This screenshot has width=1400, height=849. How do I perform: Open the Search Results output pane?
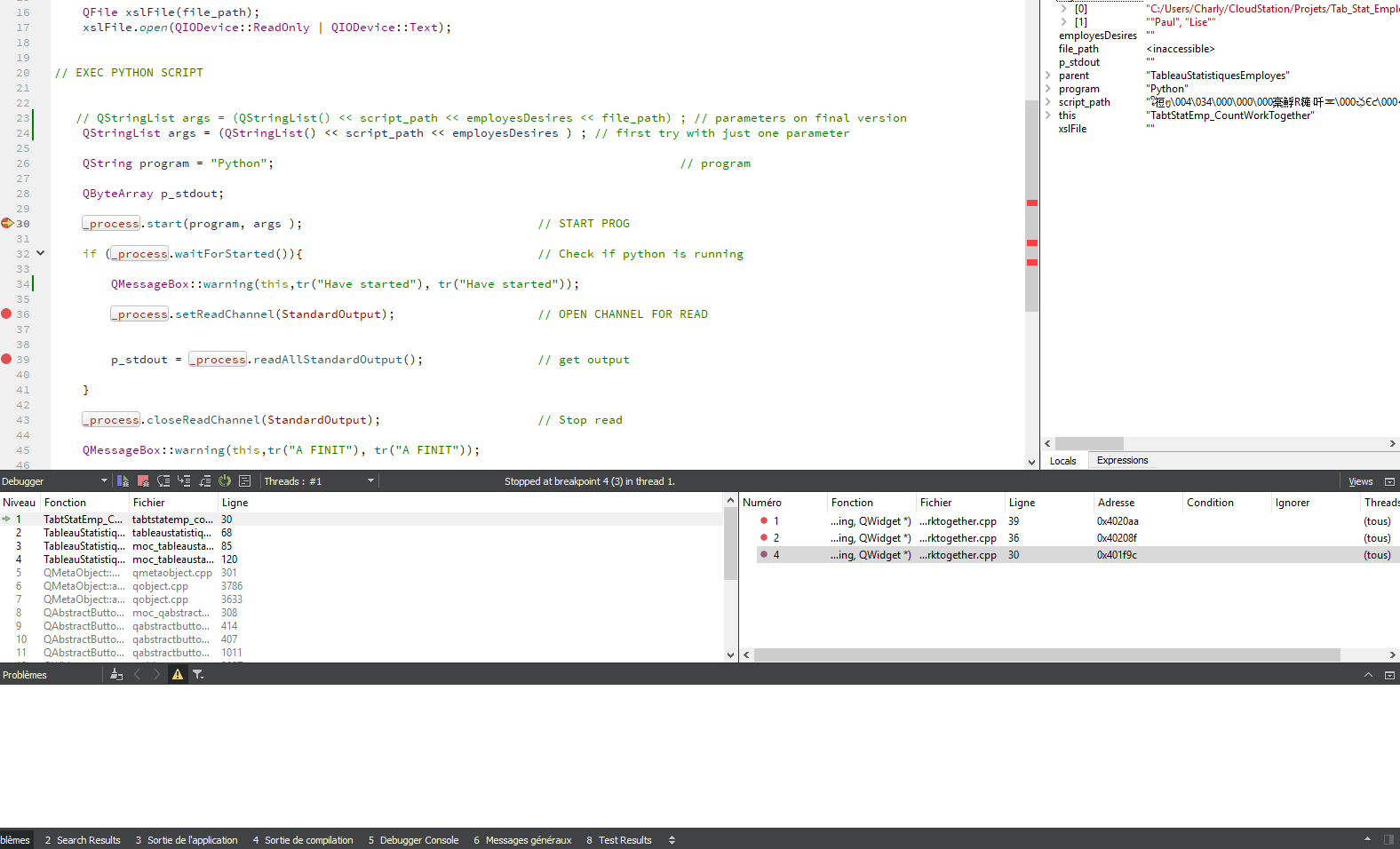pos(83,840)
